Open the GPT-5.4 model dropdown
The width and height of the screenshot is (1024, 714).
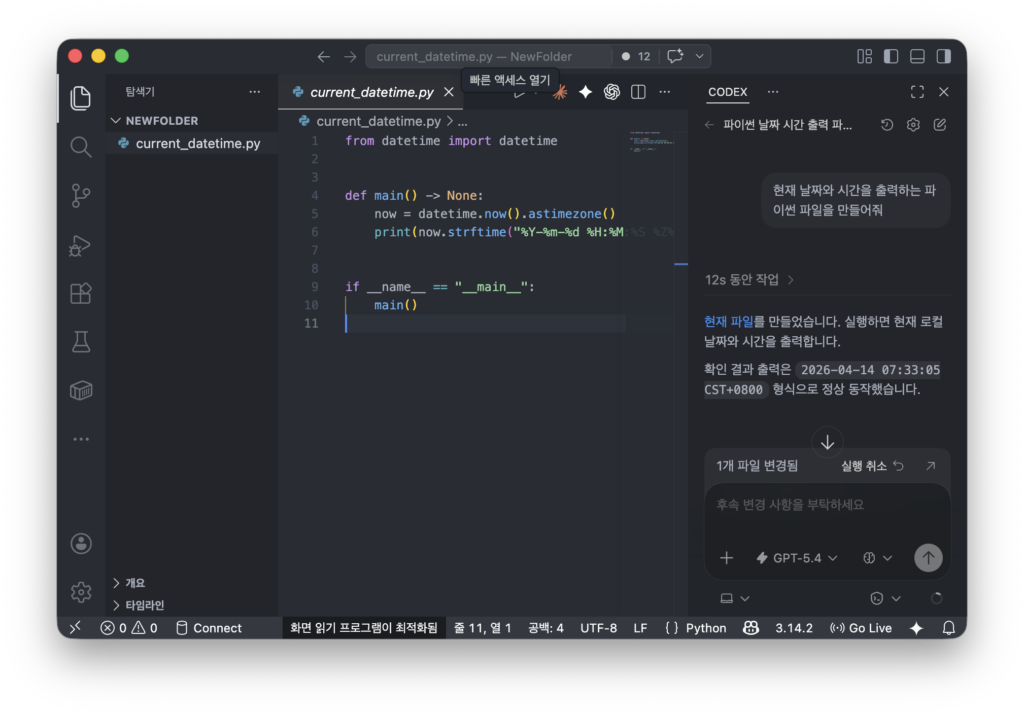click(797, 558)
